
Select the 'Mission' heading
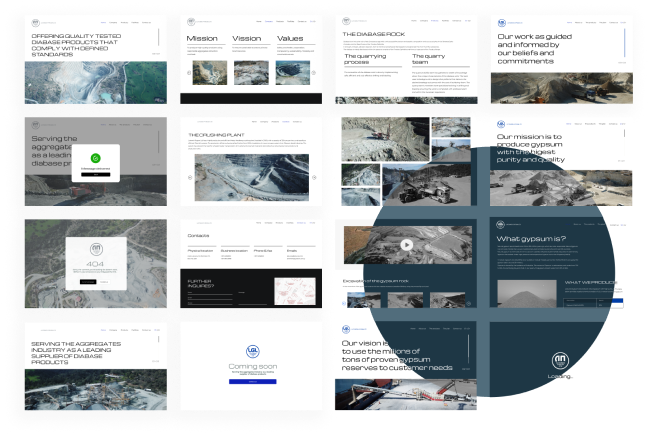tap(202, 39)
